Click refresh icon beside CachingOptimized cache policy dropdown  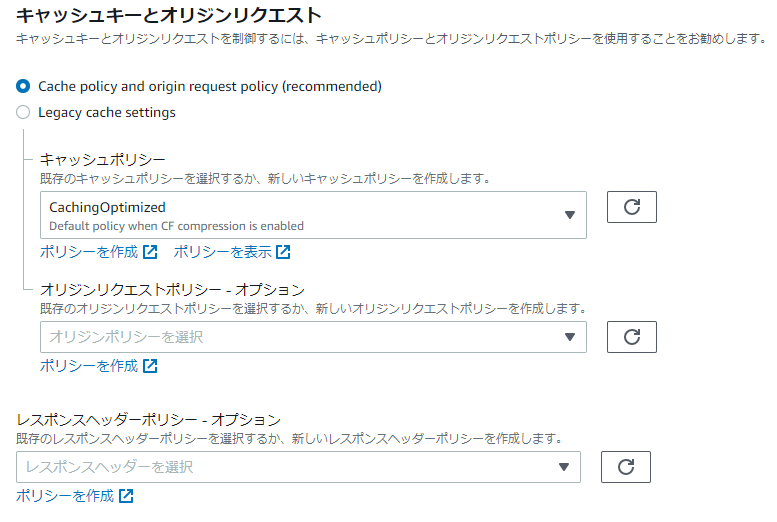click(x=632, y=207)
